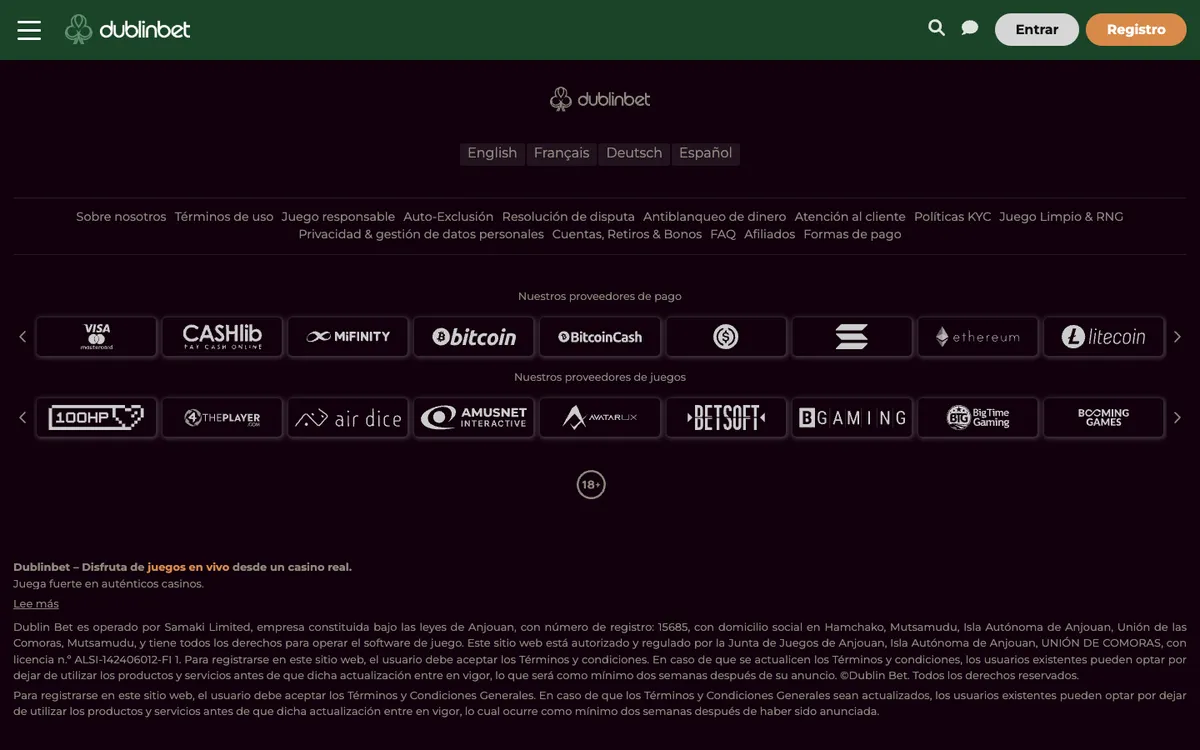Select the Amusnet Interactive provider logo
Screen dimensions: 1200x750
[474, 418]
